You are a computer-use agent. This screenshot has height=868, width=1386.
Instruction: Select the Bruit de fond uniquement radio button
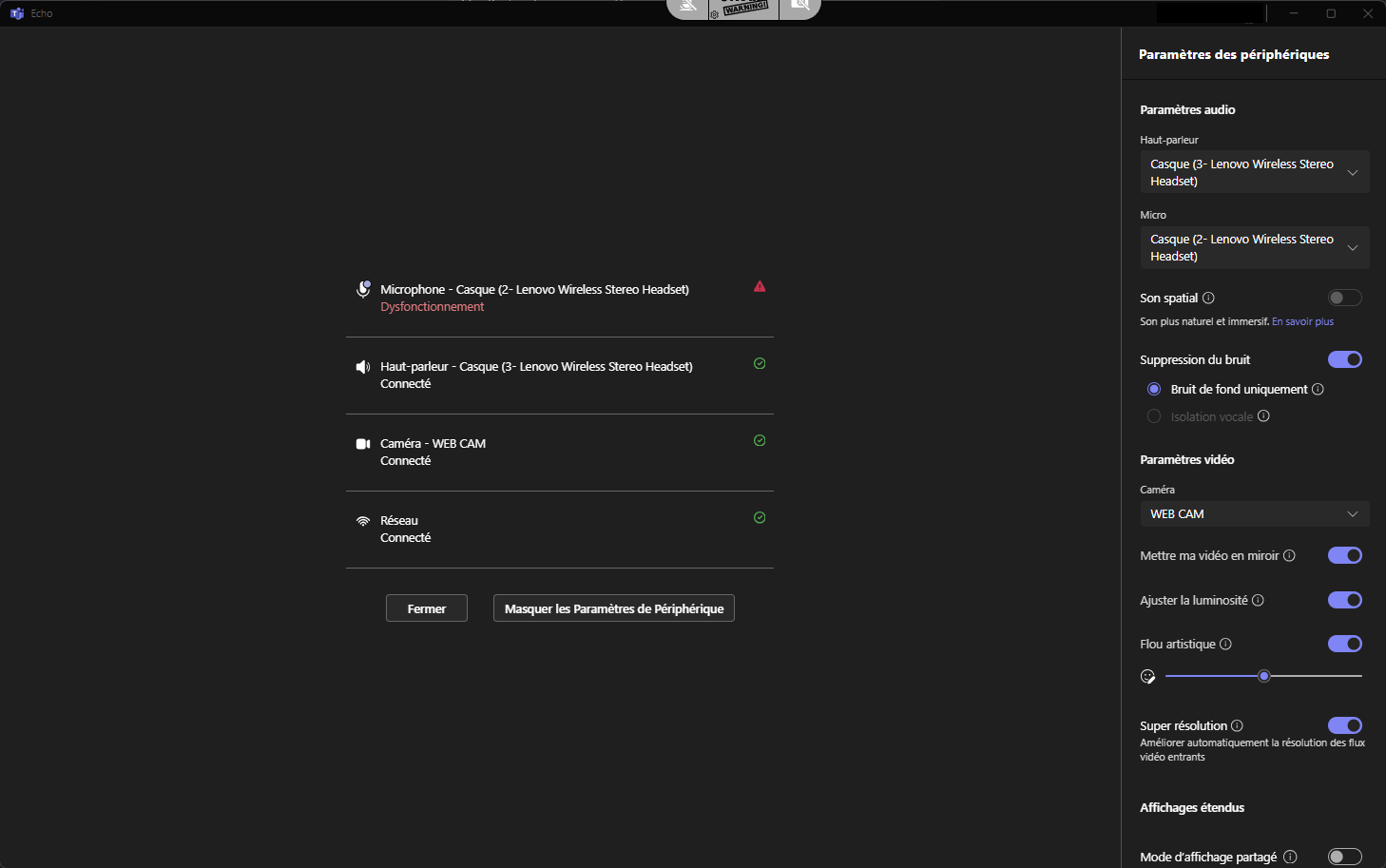coord(1154,389)
